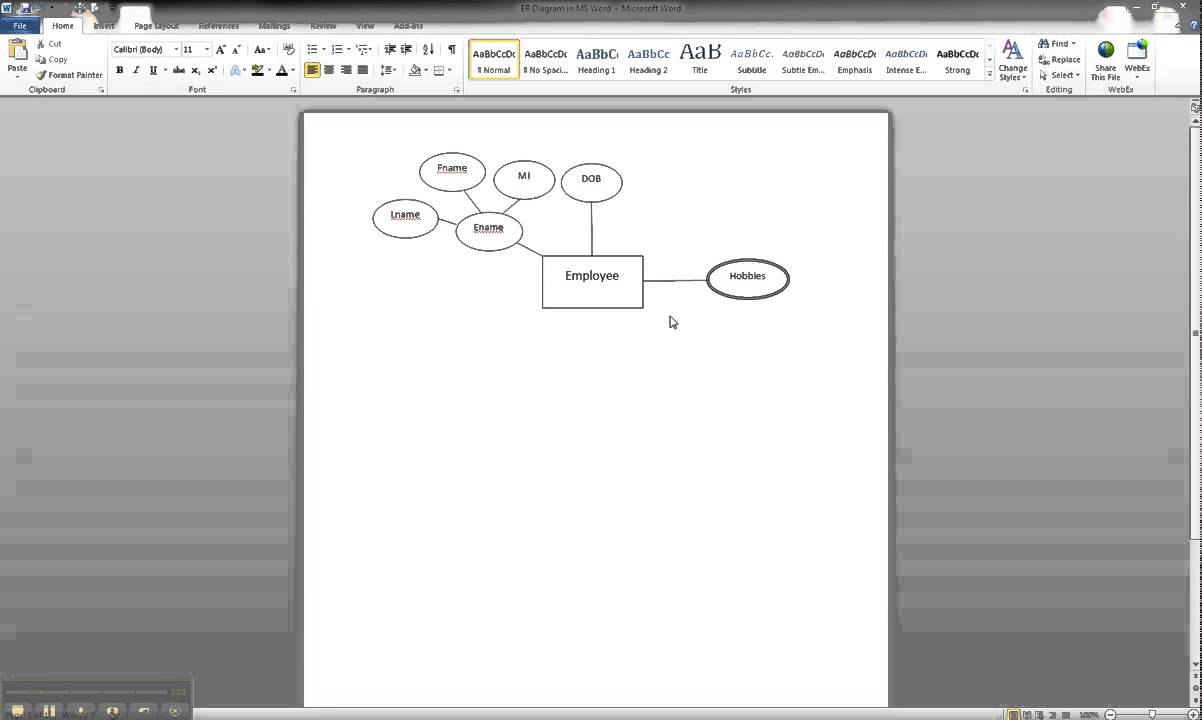Grow font size with larger A icon
This screenshot has width=1202, height=720.
pos(221,49)
